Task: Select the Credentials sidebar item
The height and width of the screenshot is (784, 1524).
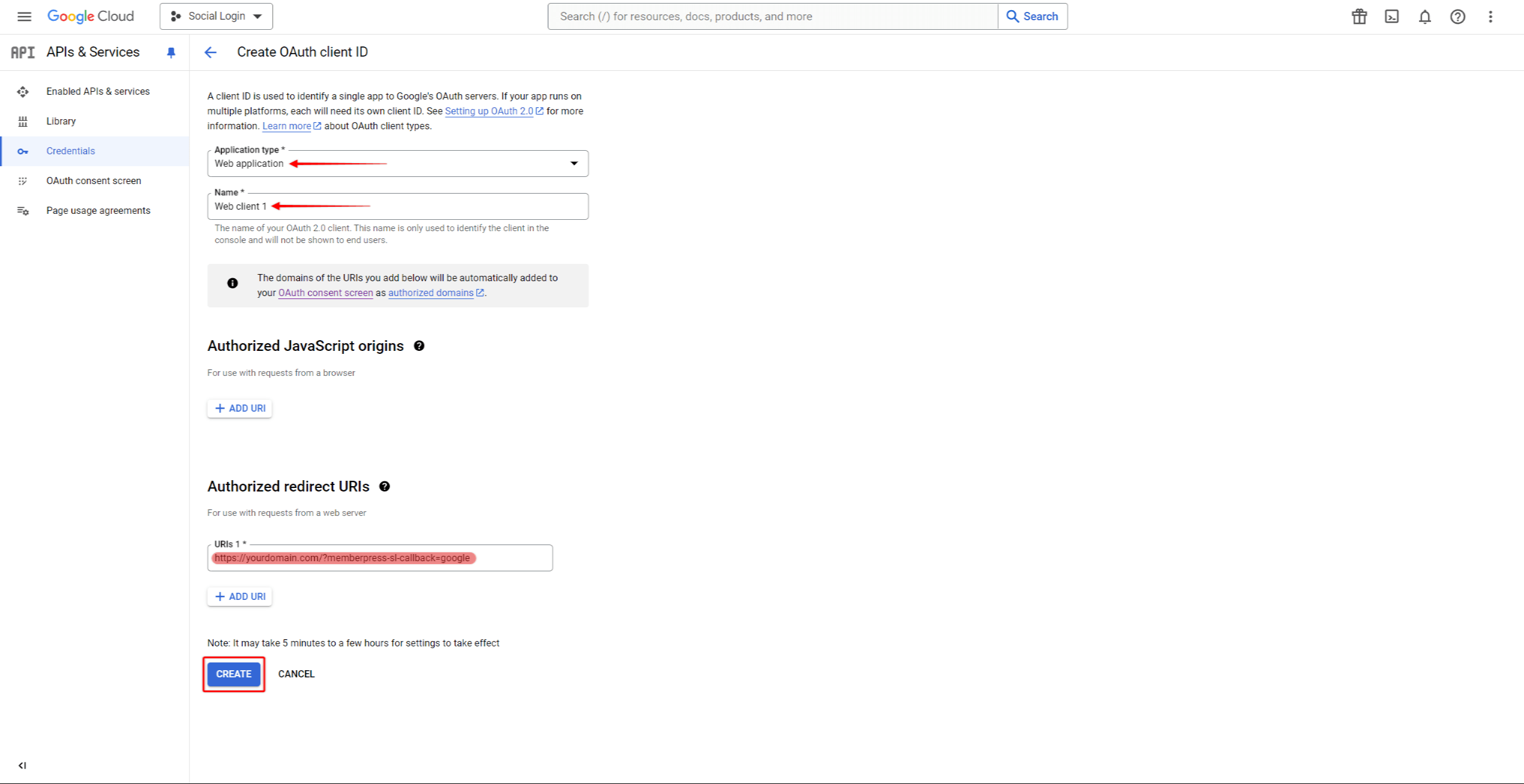Action: 95,151
